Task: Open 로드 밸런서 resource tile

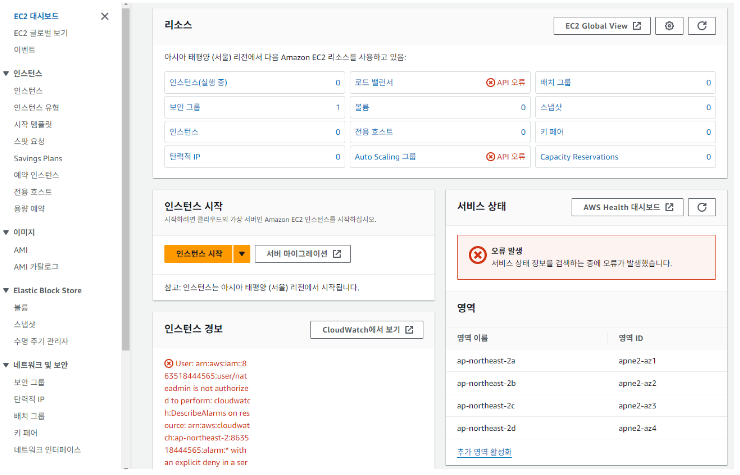Action: tap(440, 83)
